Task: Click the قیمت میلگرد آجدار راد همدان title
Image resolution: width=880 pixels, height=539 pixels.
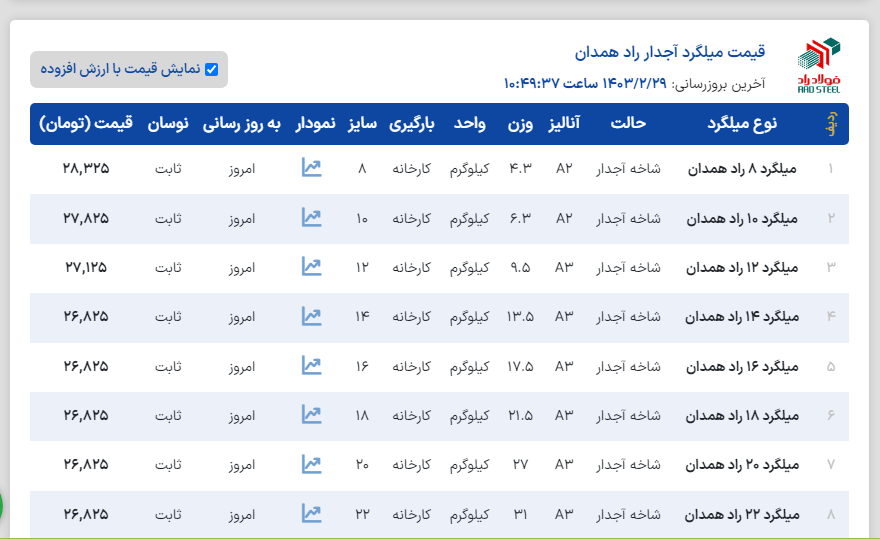Action: [x=670, y=51]
